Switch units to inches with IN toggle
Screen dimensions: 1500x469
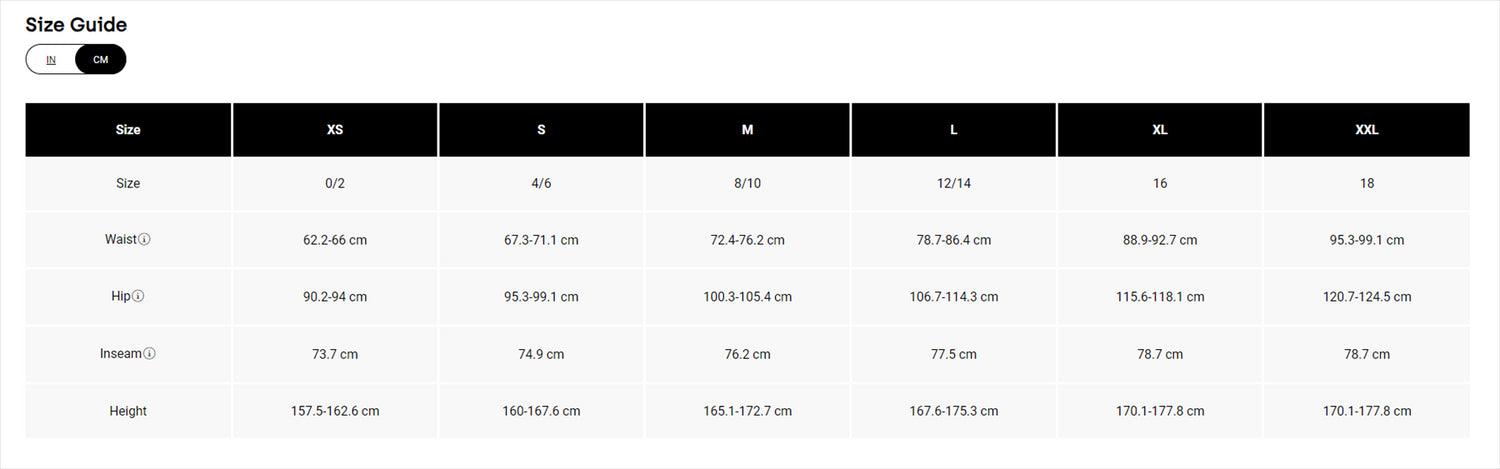point(51,60)
